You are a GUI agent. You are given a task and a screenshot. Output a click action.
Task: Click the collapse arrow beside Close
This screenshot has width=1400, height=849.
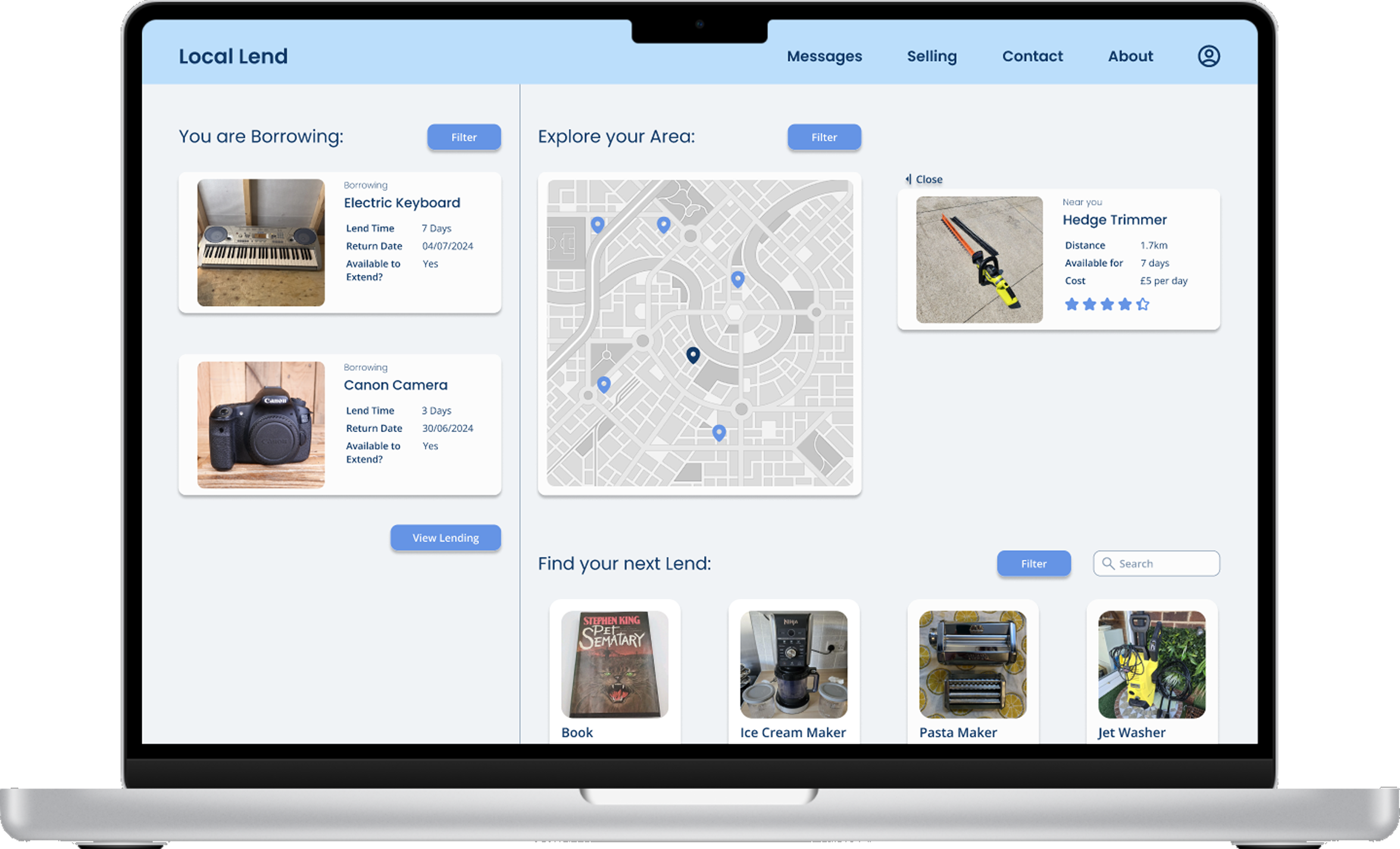point(908,179)
